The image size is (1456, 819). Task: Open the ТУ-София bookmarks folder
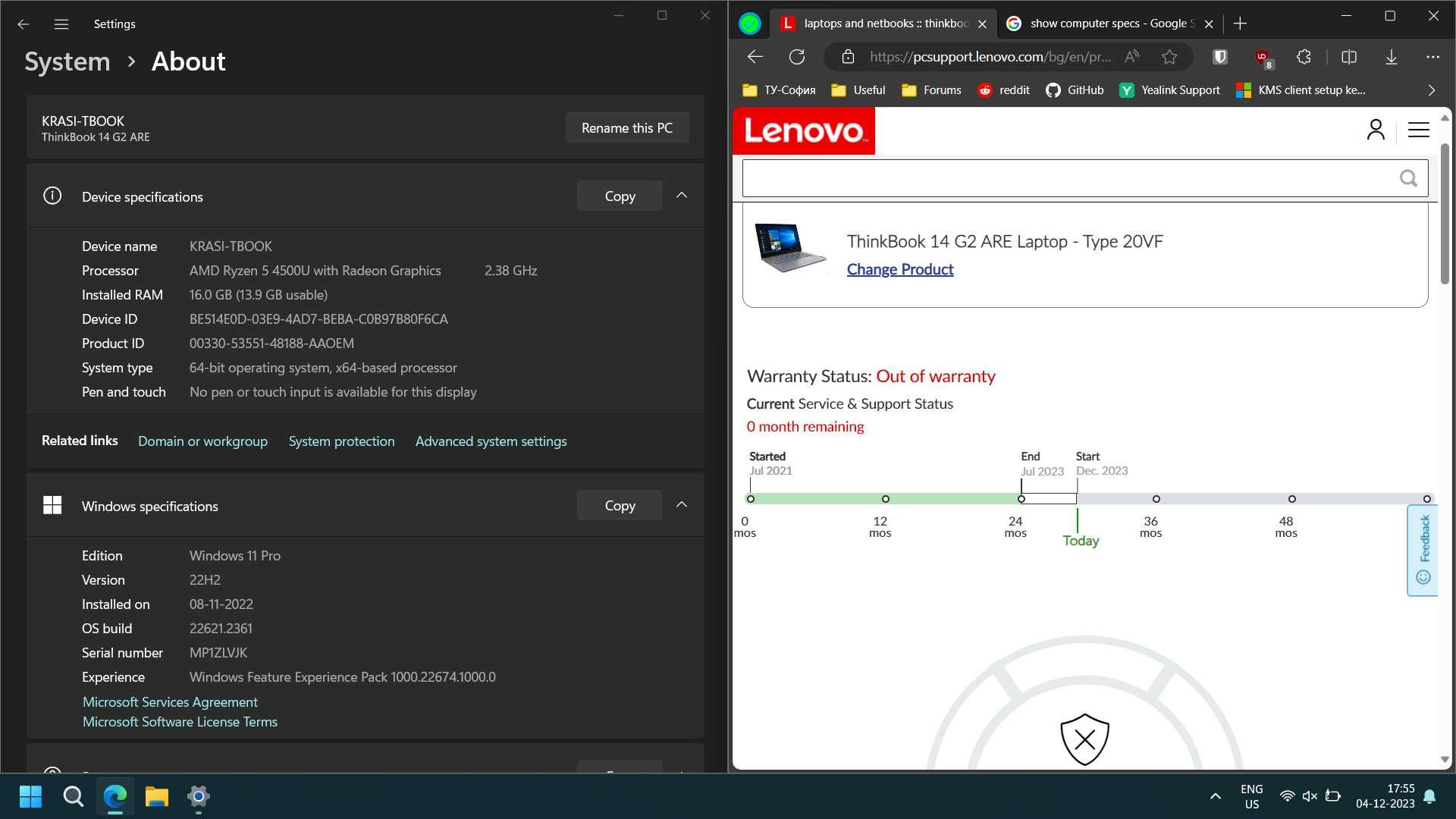click(779, 90)
